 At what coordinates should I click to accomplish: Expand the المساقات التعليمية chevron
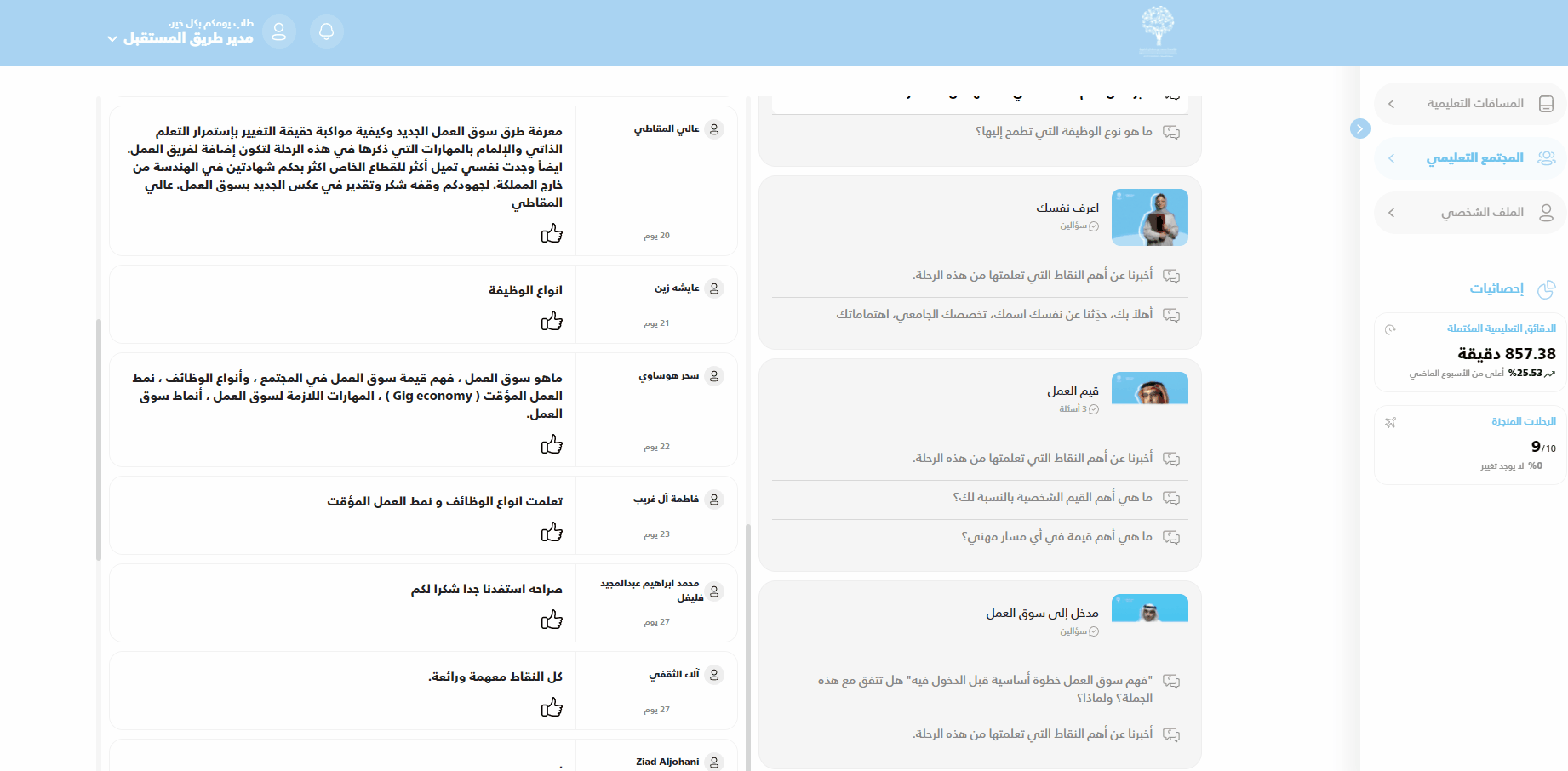coord(1391,104)
